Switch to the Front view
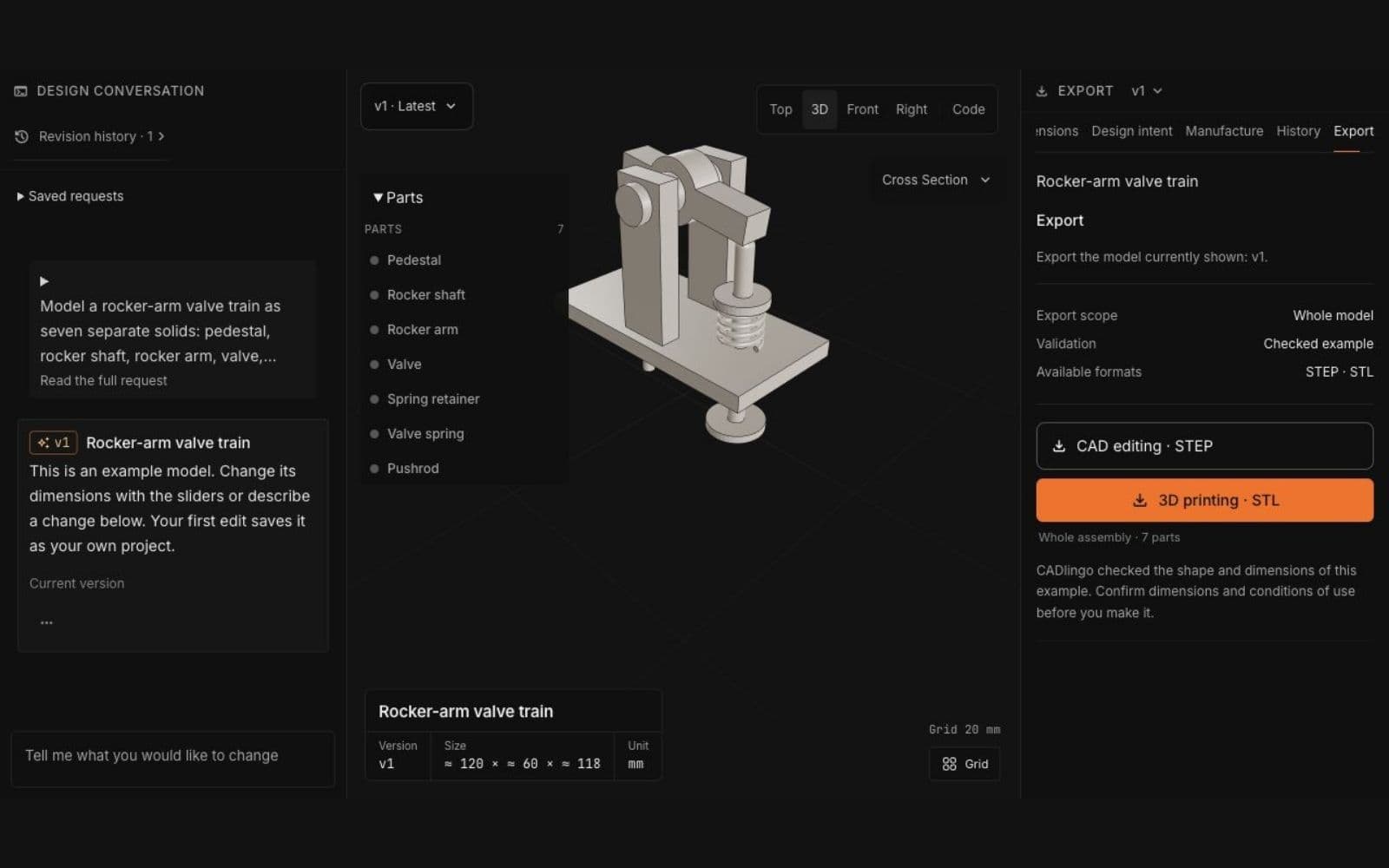 pyautogui.click(x=862, y=109)
